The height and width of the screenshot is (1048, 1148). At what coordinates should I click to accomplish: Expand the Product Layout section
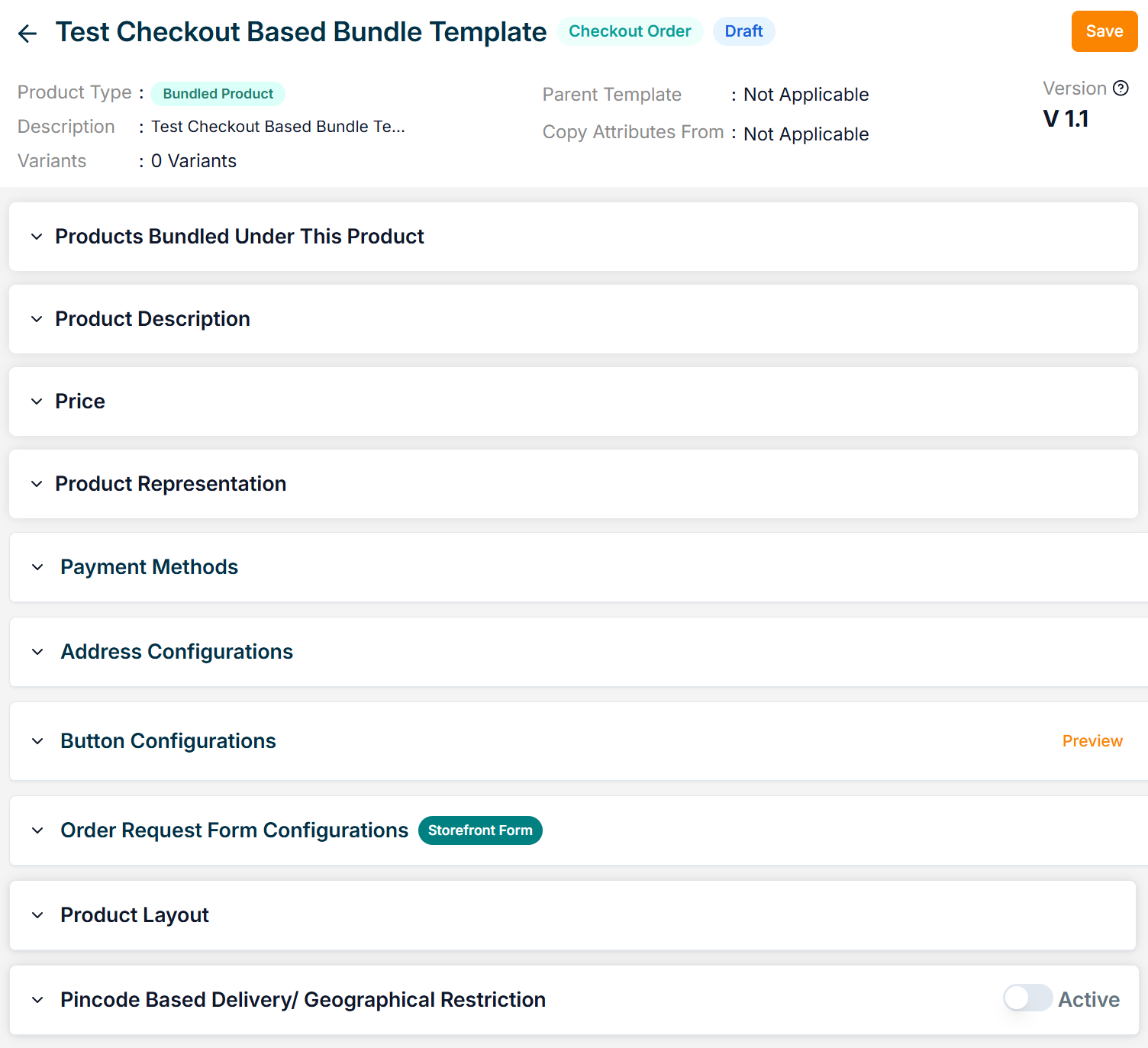tap(37, 915)
